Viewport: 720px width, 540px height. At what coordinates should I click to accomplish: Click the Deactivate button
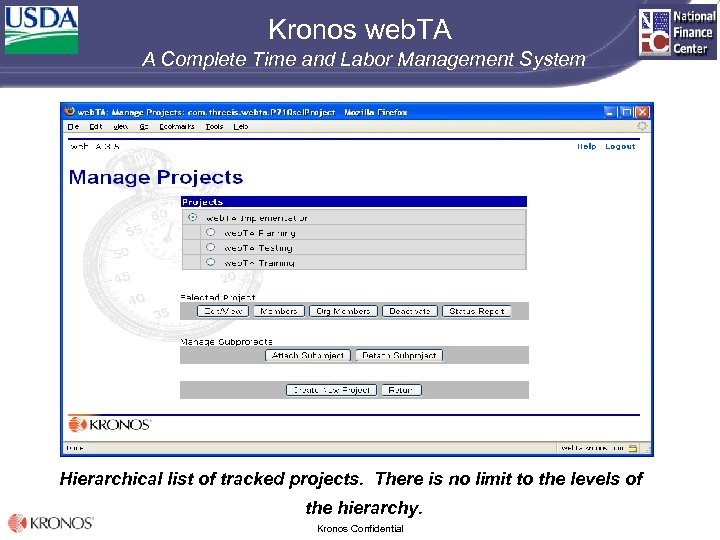pos(410,311)
